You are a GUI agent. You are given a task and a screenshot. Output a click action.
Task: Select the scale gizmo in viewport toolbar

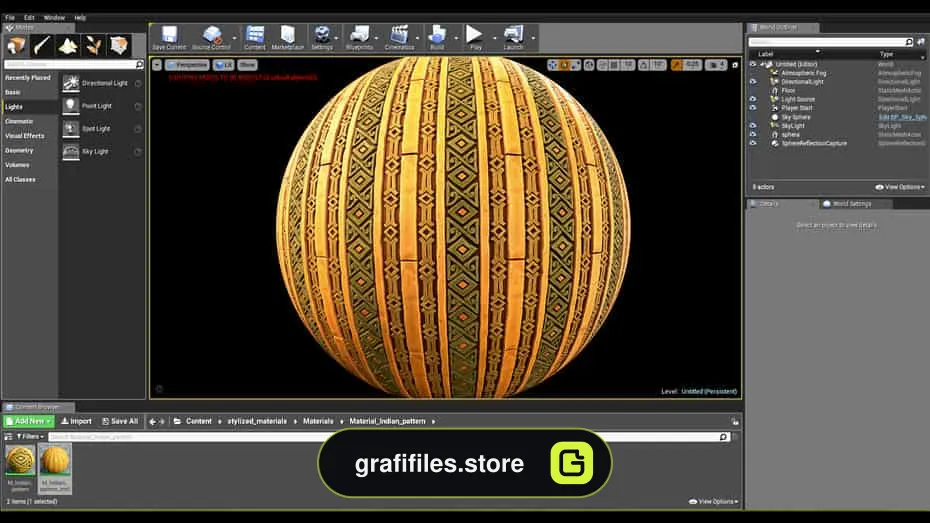click(575, 65)
